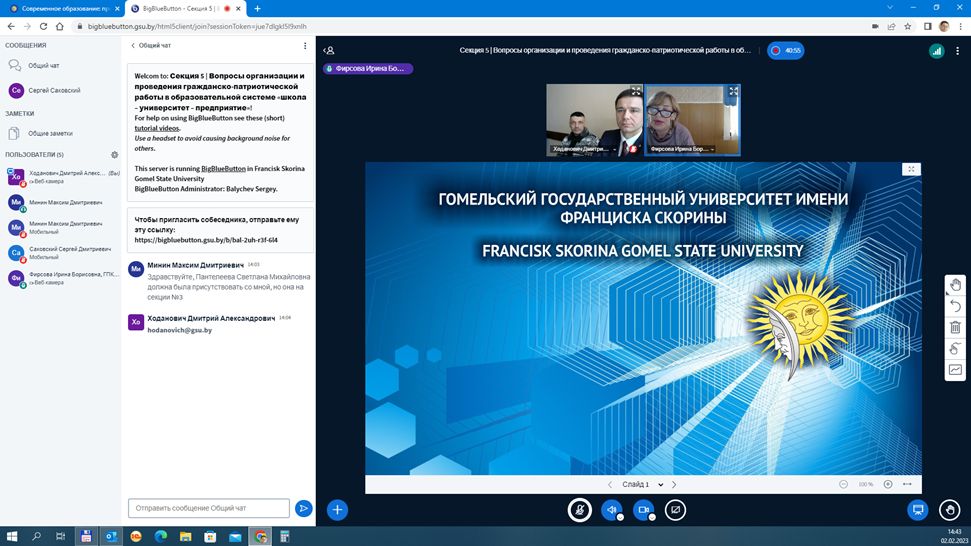Open the manage users gear icon
The height and width of the screenshot is (546, 971).
point(115,155)
